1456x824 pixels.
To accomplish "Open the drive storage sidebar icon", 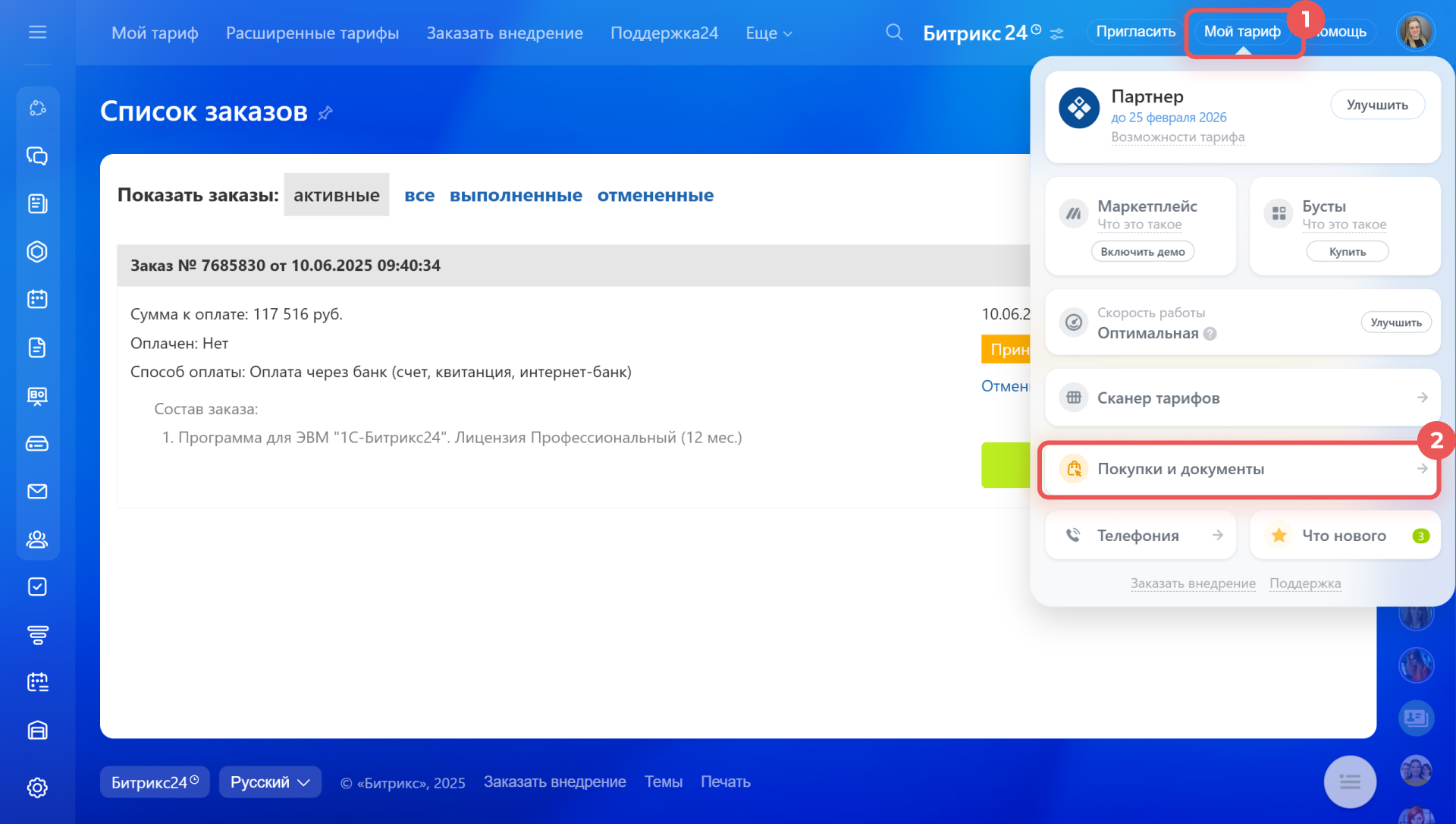I will point(37,444).
